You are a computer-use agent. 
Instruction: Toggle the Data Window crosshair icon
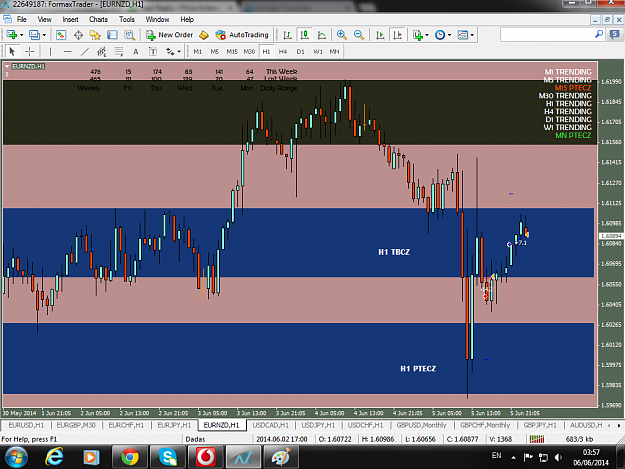click(78, 35)
